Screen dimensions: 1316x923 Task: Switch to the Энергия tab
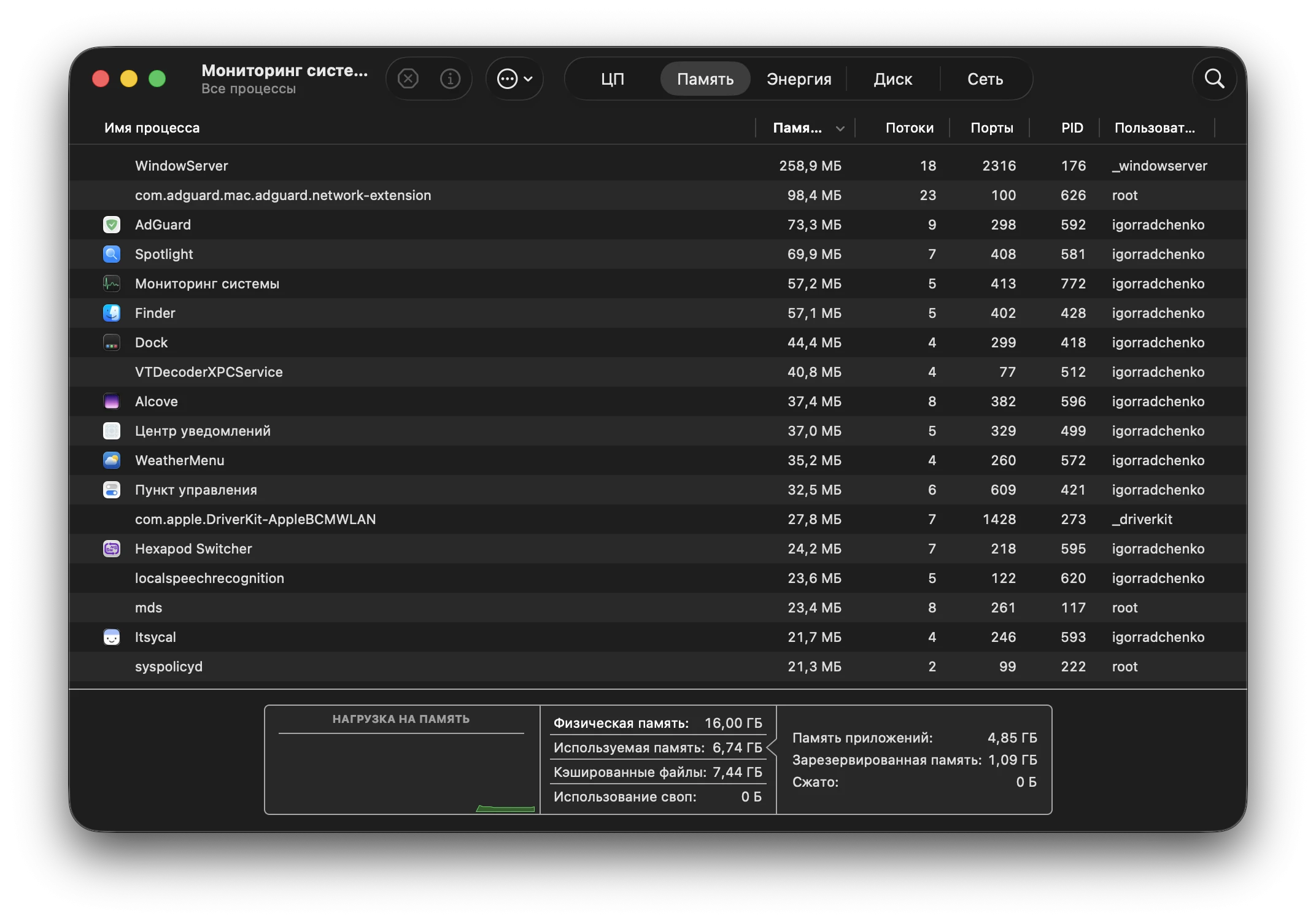coord(799,79)
